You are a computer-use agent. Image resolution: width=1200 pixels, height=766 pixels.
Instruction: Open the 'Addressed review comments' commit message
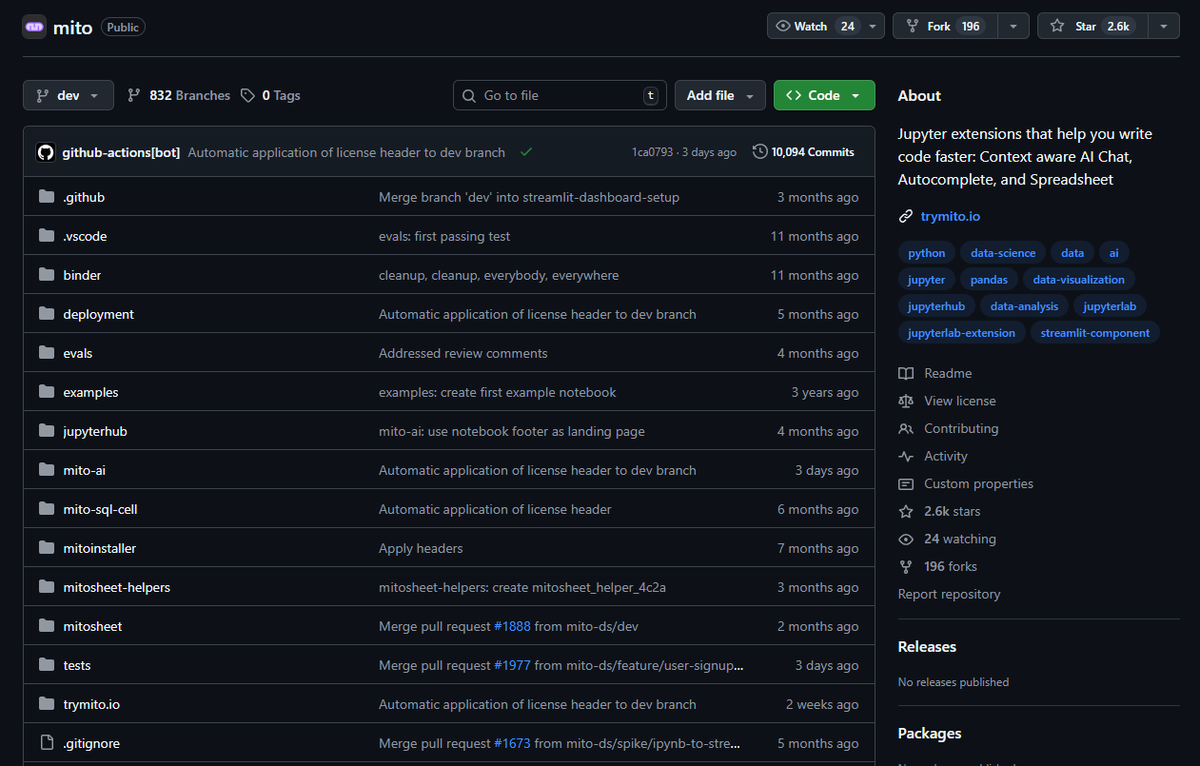click(463, 353)
